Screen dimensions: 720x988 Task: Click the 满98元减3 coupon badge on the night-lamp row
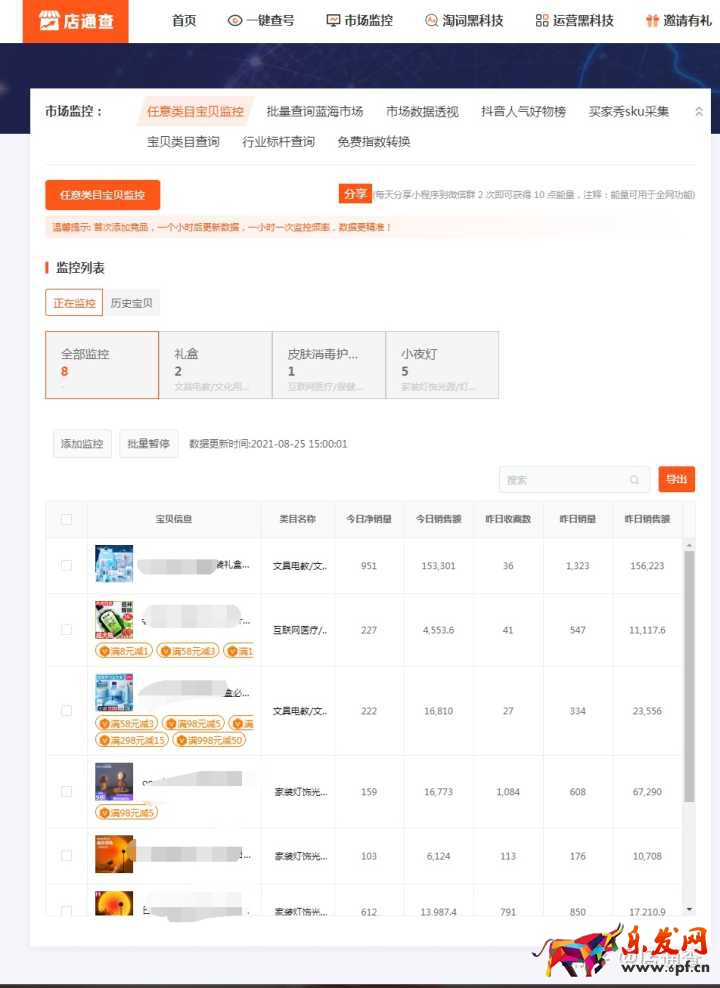click(126, 812)
